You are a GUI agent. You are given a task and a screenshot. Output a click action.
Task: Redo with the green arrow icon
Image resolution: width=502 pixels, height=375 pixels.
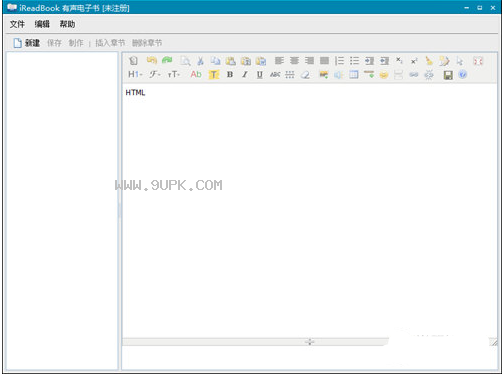(167, 61)
